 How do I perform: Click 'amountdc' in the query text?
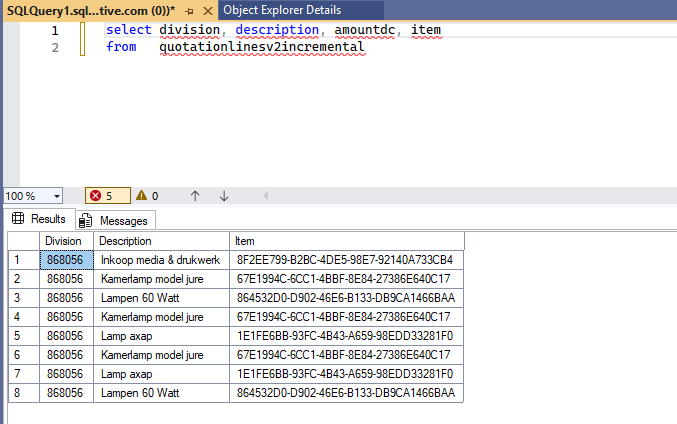coord(364,30)
